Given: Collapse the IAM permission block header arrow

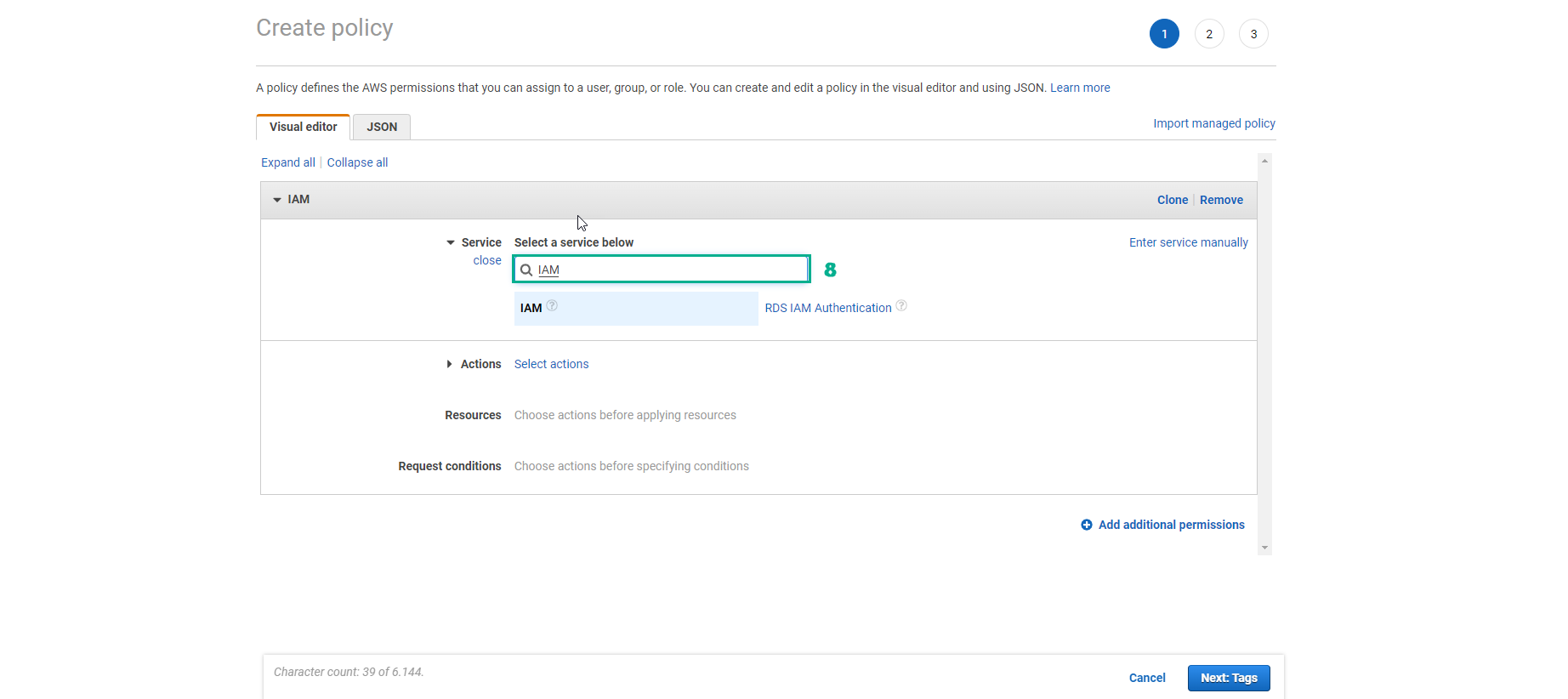Looking at the screenshot, I should (276, 200).
